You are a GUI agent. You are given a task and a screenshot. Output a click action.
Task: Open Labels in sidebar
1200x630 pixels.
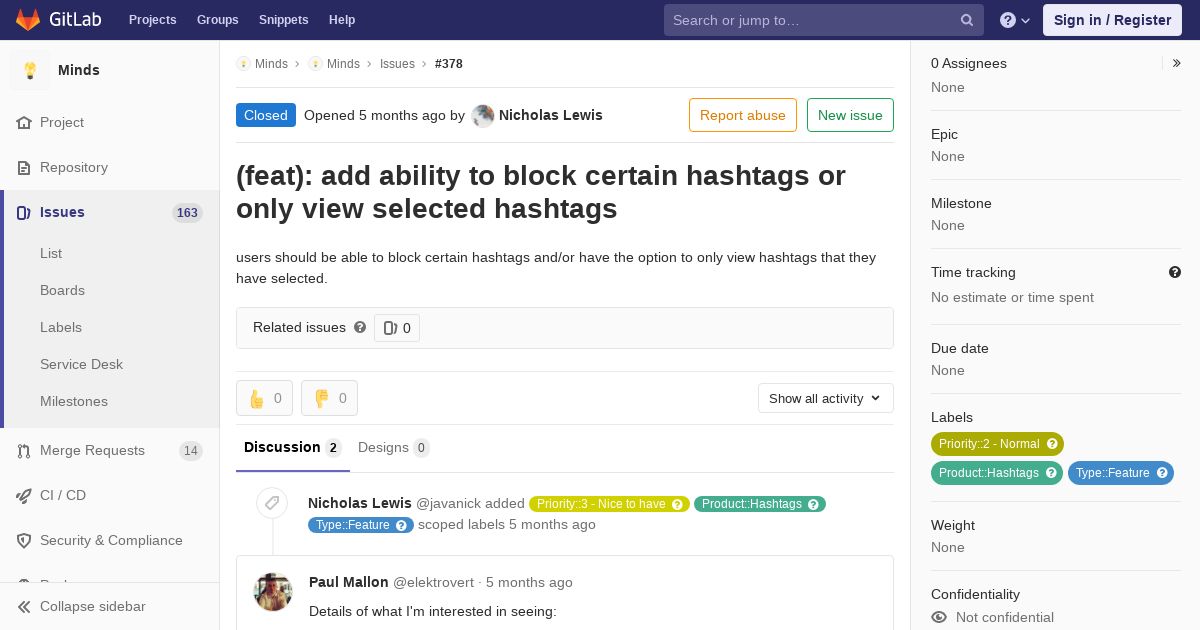coord(61,327)
